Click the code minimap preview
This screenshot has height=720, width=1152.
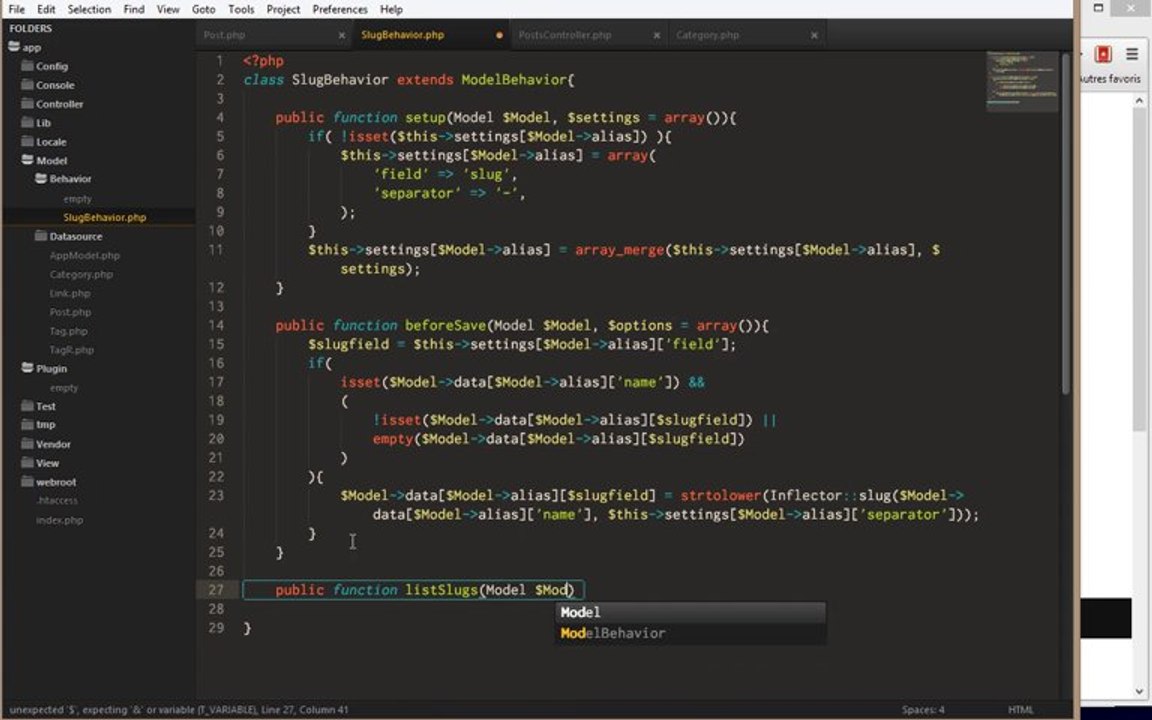click(1022, 81)
